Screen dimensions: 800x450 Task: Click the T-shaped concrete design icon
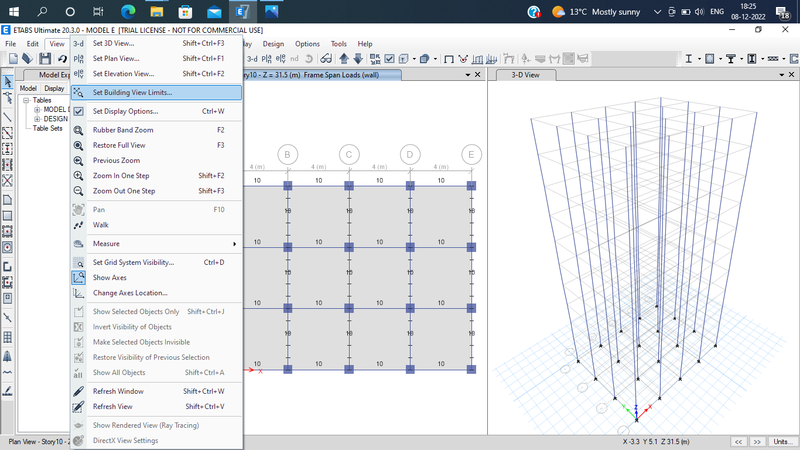point(731,59)
